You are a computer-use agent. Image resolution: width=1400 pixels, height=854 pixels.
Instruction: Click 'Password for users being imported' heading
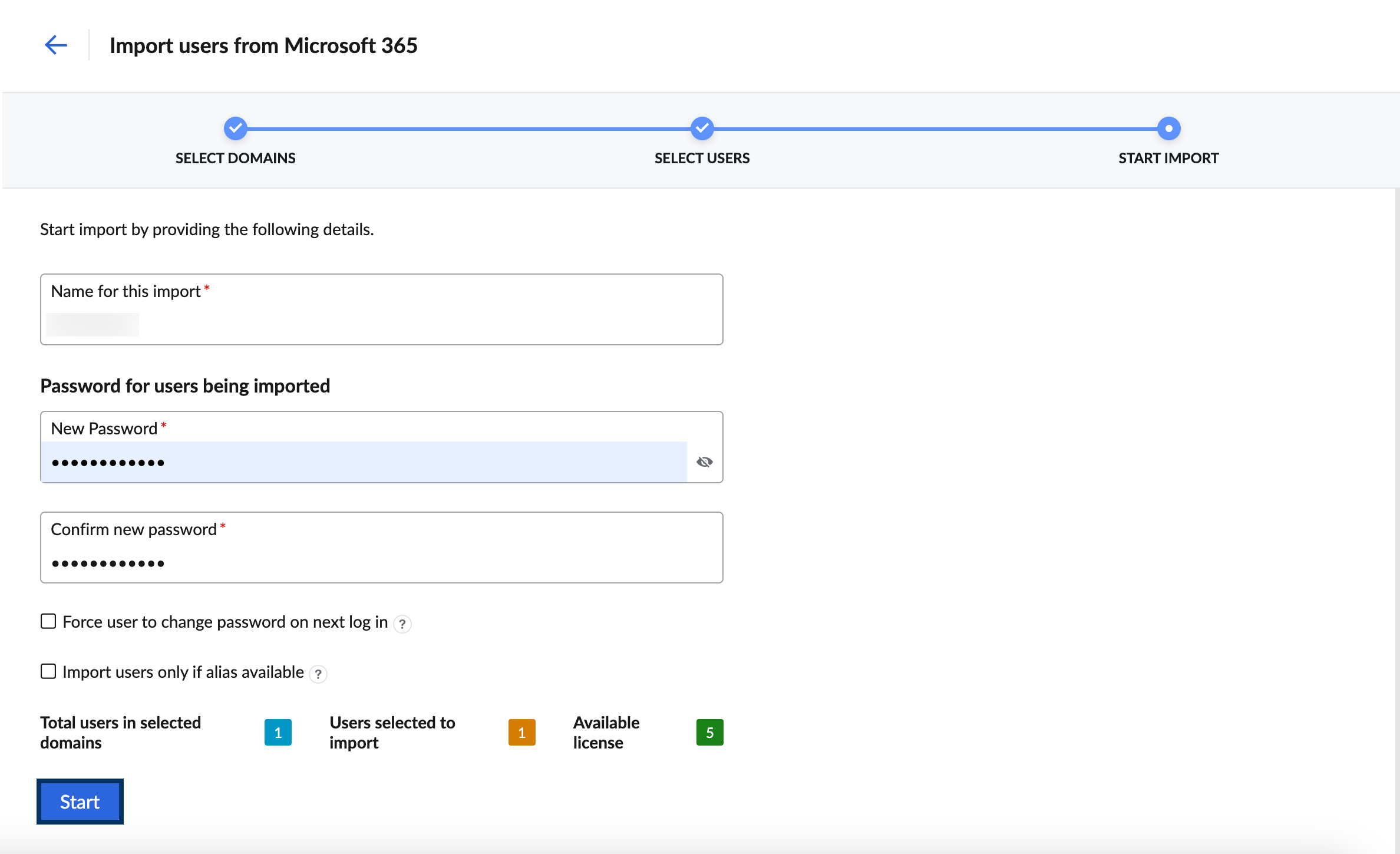click(185, 385)
